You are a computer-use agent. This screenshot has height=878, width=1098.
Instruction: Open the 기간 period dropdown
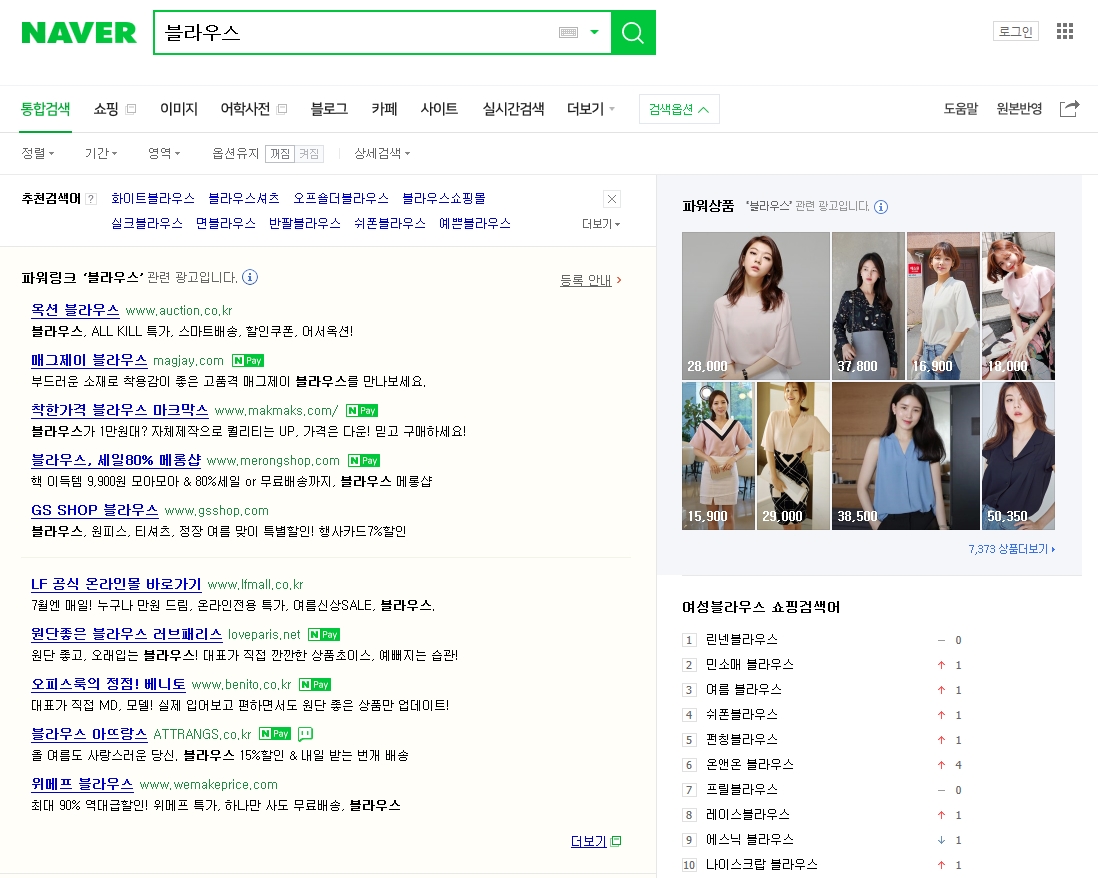click(101, 154)
